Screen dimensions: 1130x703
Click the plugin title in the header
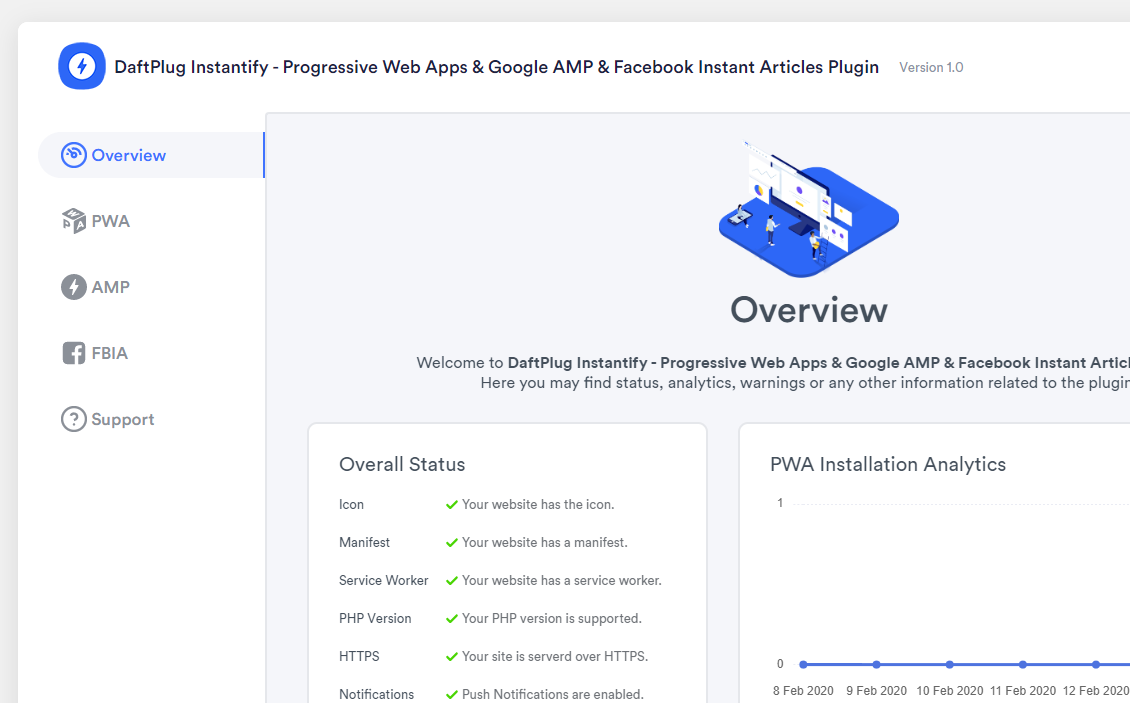pyautogui.click(x=497, y=67)
